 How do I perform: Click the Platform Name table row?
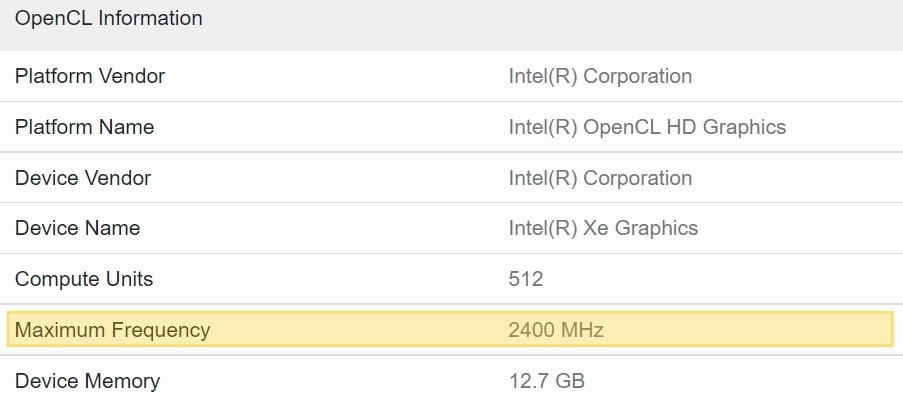(452, 127)
